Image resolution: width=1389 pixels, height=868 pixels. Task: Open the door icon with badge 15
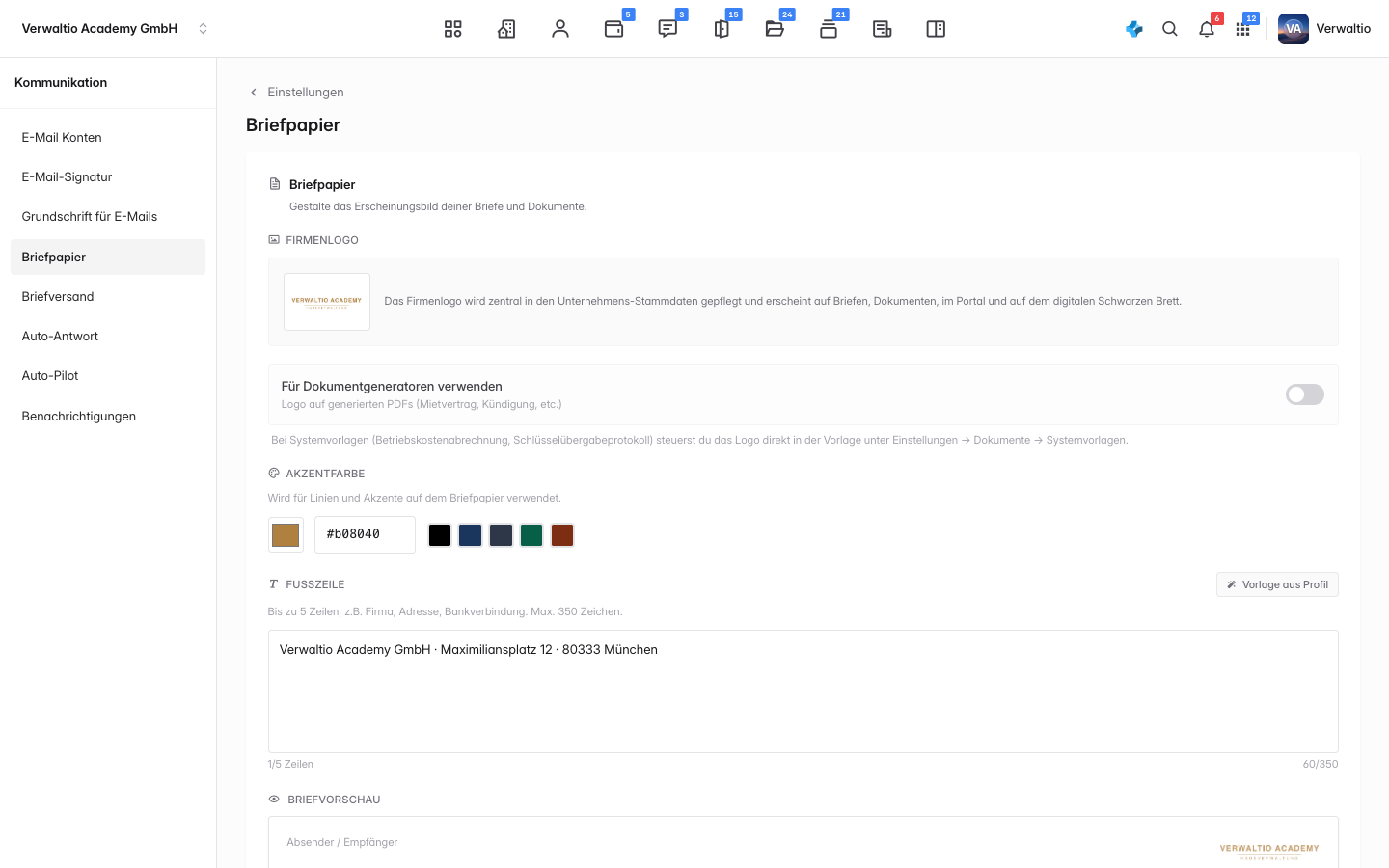[722, 29]
